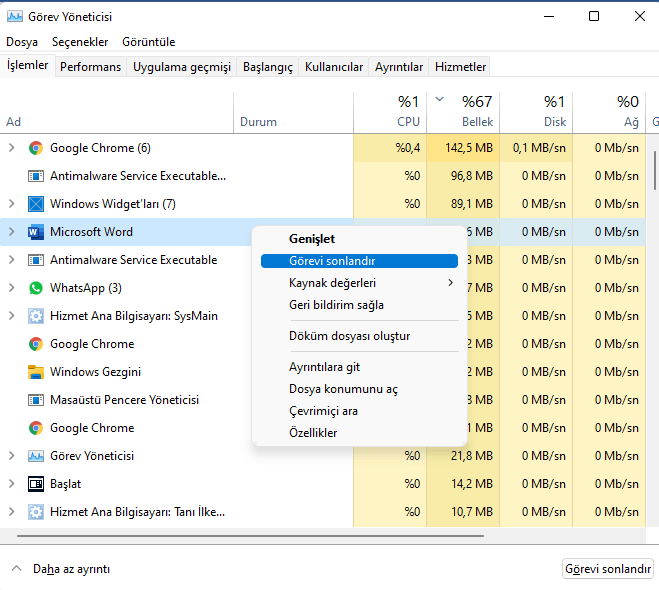Click the Görevi sonlandır button at bottom
The height and width of the screenshot is (590, 659).
[x=607, y=569]
